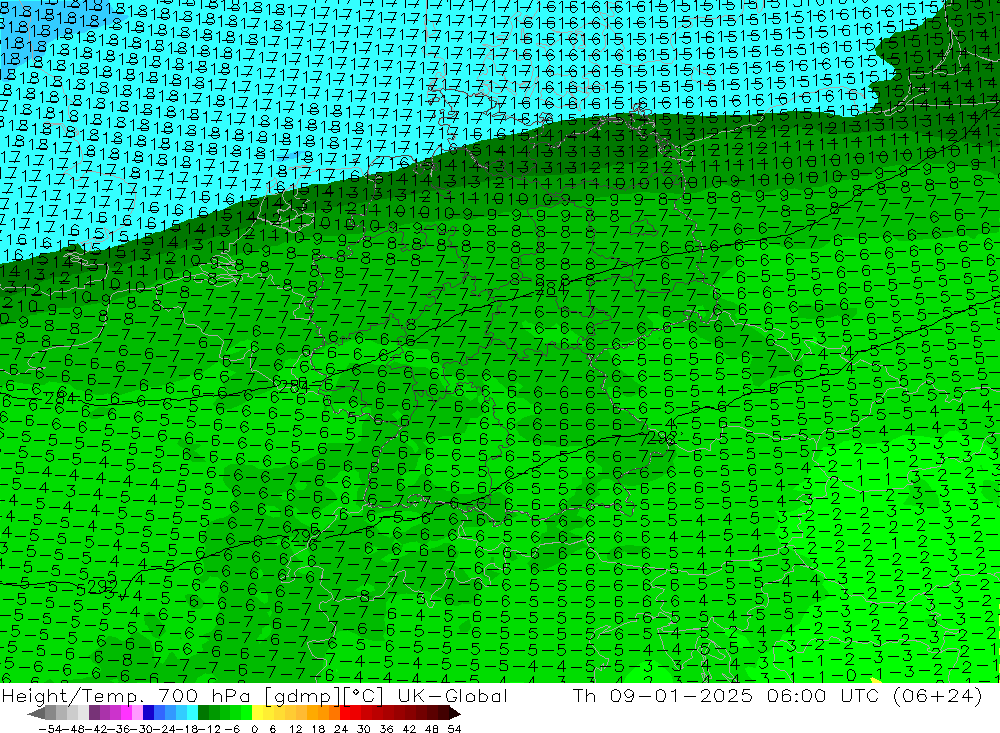Click the gray left arrow of color scale
The height and width of the screenshot is (733, 1000).
[38, 714]
